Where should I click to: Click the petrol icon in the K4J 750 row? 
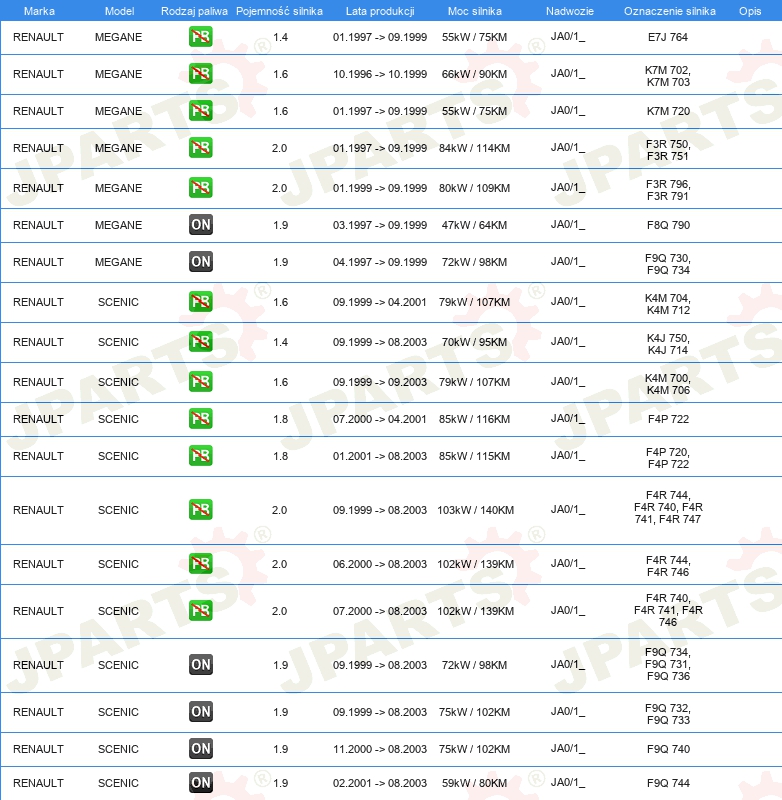coord(200,342)
